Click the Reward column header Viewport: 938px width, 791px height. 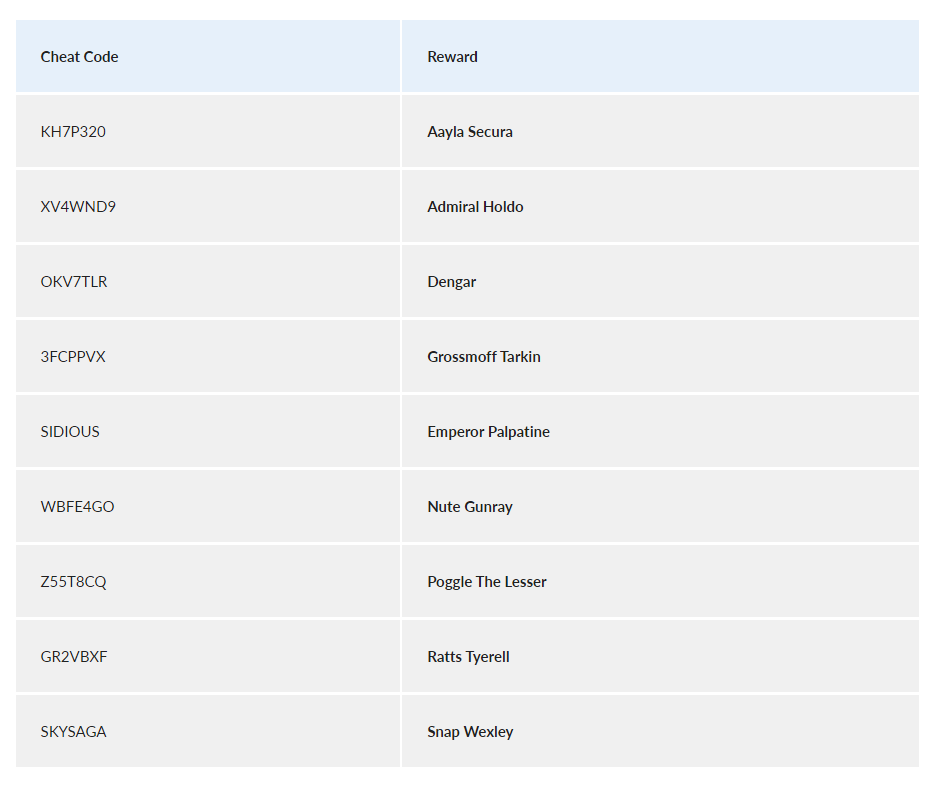pos(452,57)
